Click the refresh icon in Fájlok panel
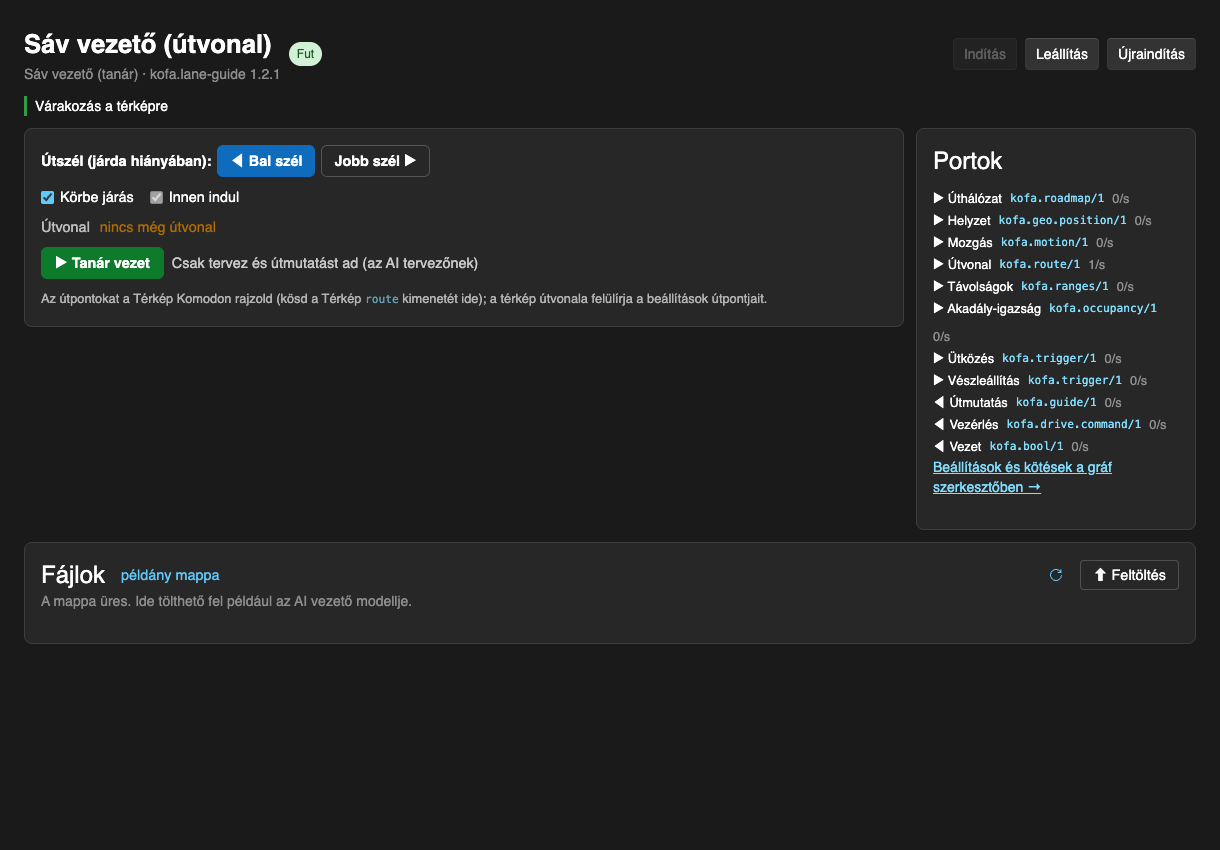This screenshot has height=850, width=1220. pyautogui.click(x=1055, y=575)
